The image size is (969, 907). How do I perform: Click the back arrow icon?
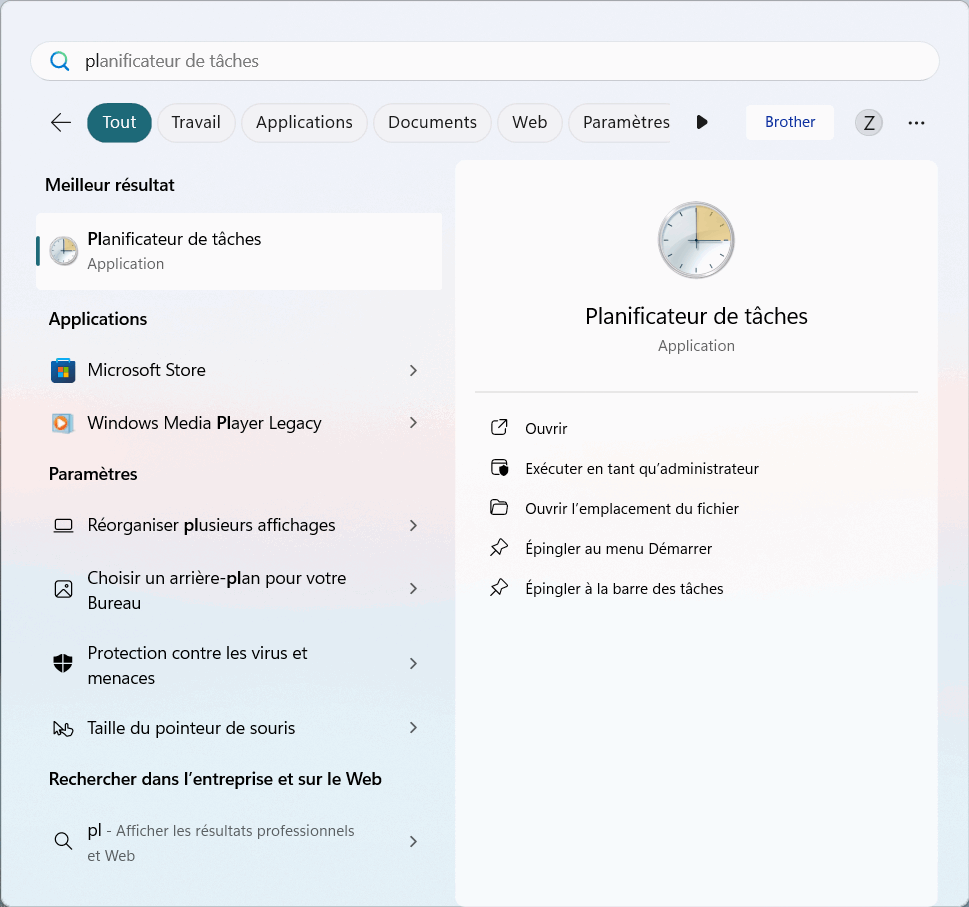pyautogui.click(x=61, y=122)
